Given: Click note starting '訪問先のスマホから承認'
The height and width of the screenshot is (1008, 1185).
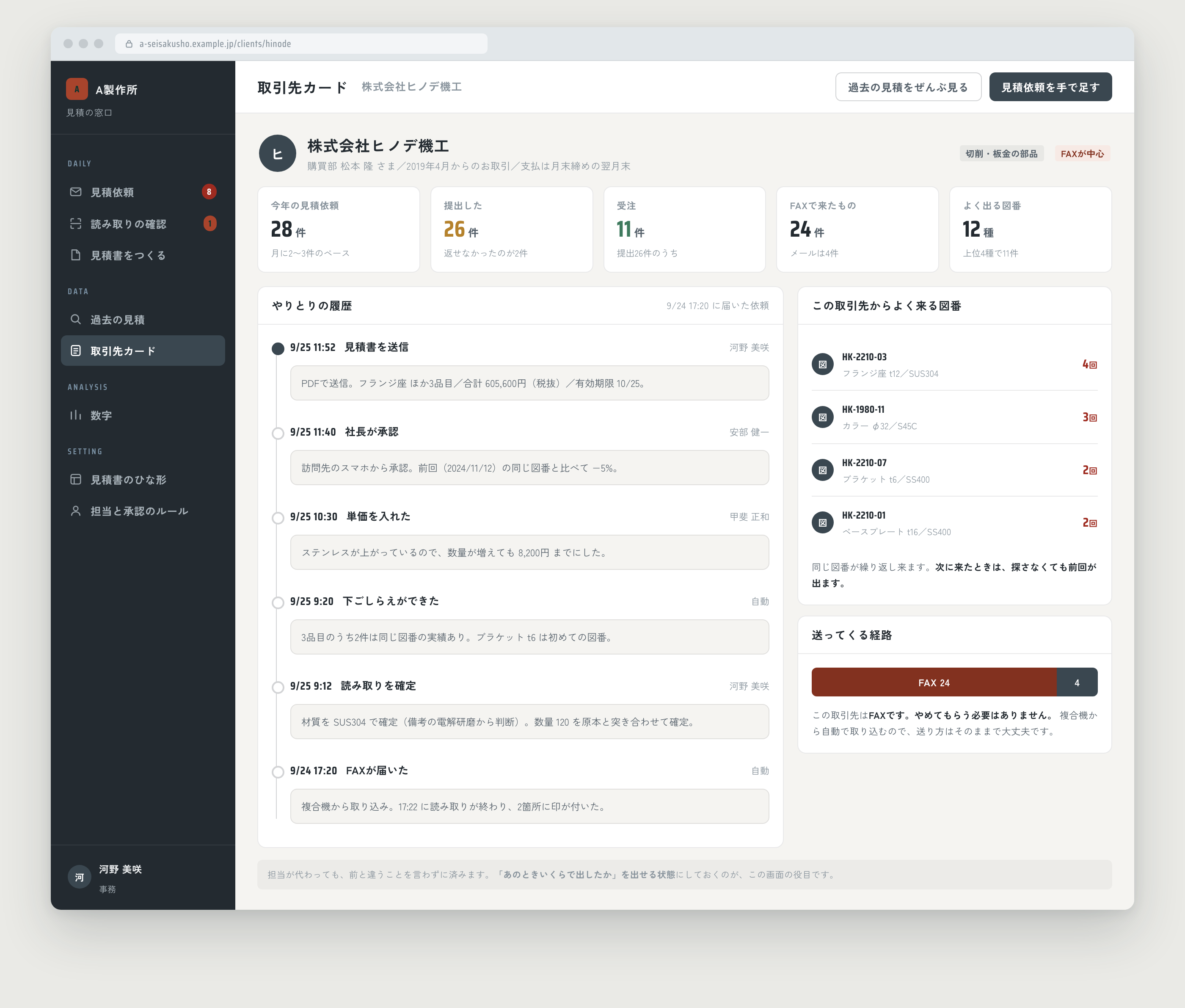Looking at the screenshot, I should point(529,467).
